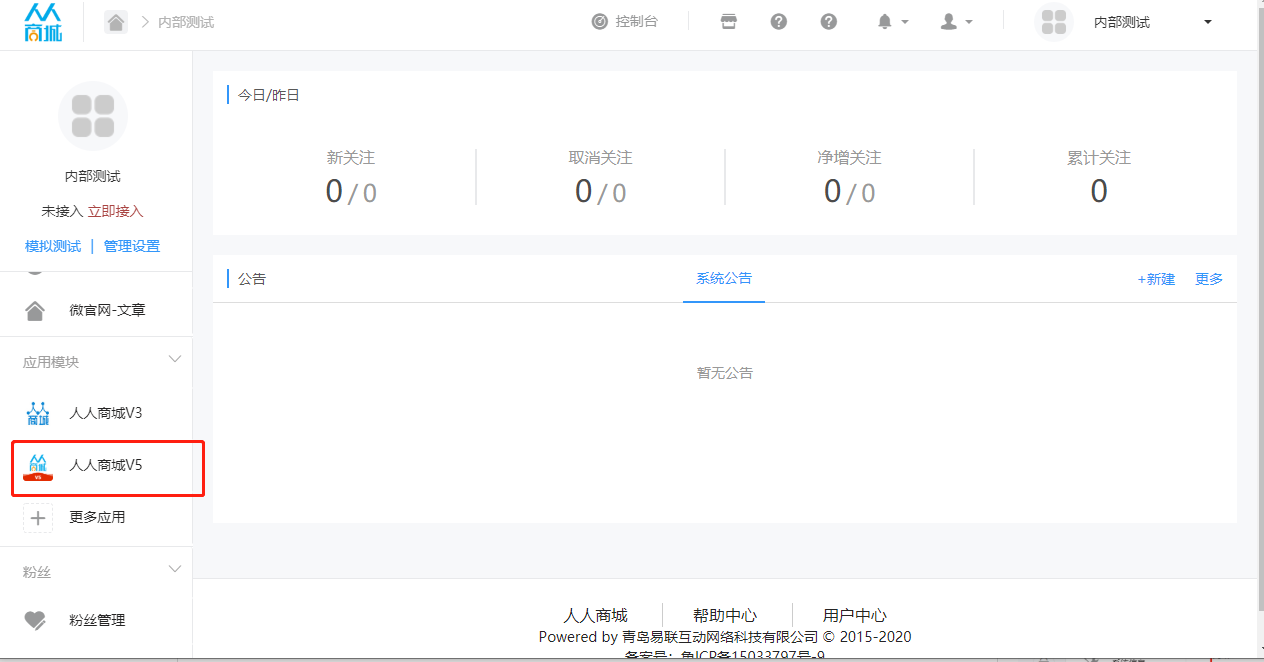Click the 人人商城V3 app icon
1264x662 pixels.
(38, 413)
